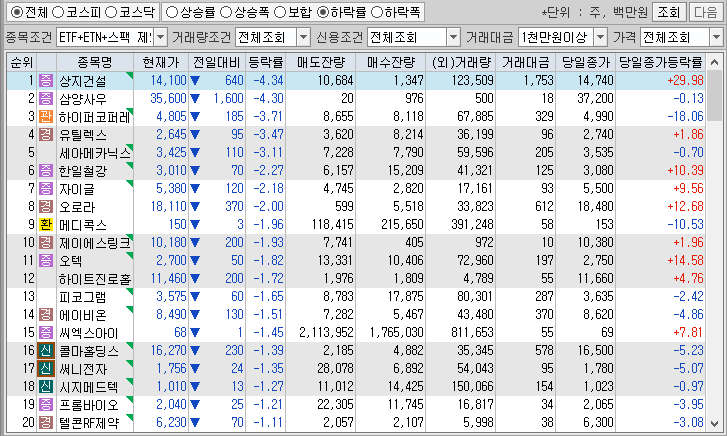The width and height of the screenshot is (727, 436).
Task: Click the 16,270 price for 콜마홀딩스
Action: [x=168, y=351]
